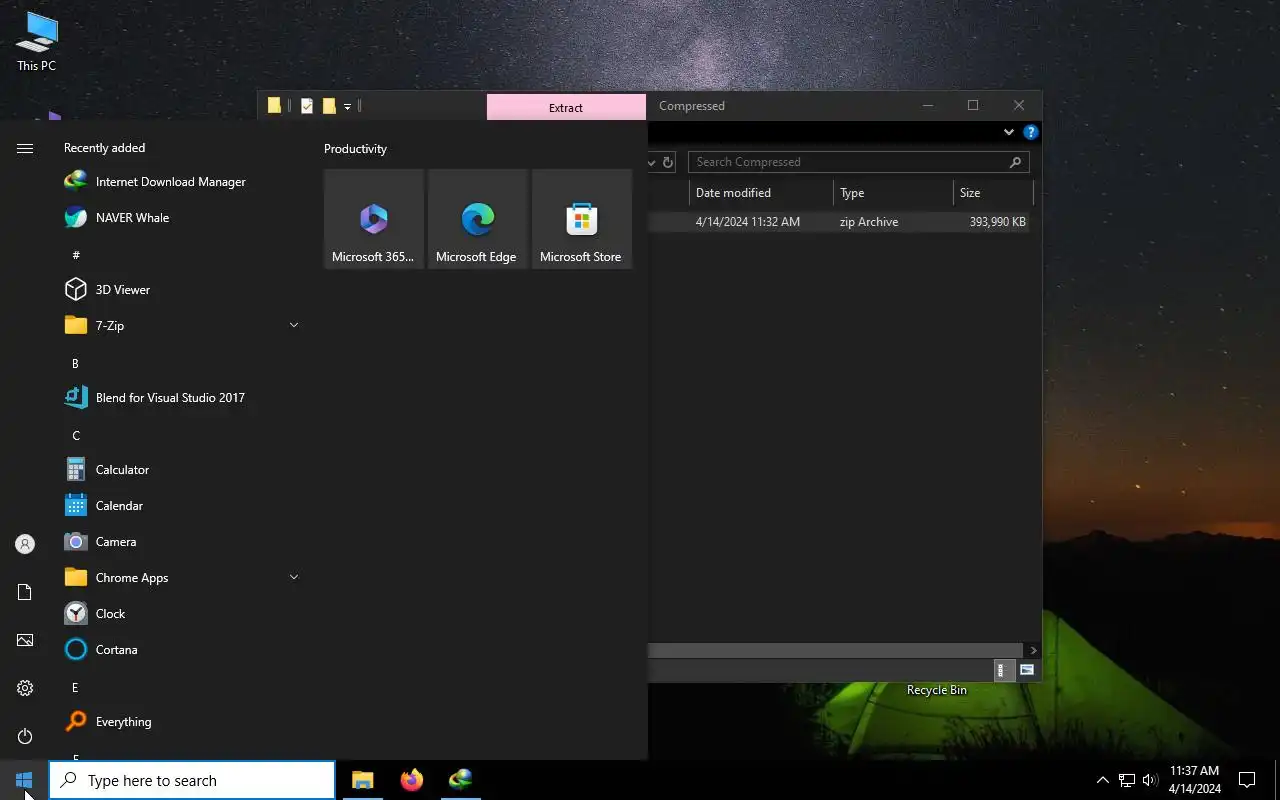Open address bar history dropdown in Explorer
Screen dimensions: 1280x800
[652, 162]
